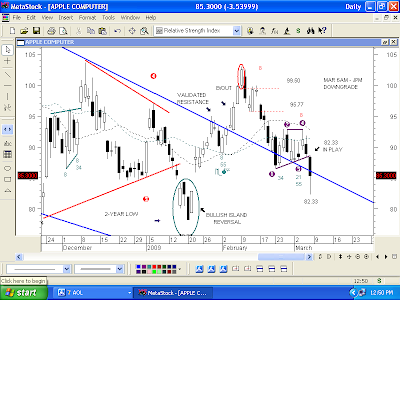400x400 pixels.
Task: Select MetaStock Apple taskbar button
Action: (x=173, y=293)
